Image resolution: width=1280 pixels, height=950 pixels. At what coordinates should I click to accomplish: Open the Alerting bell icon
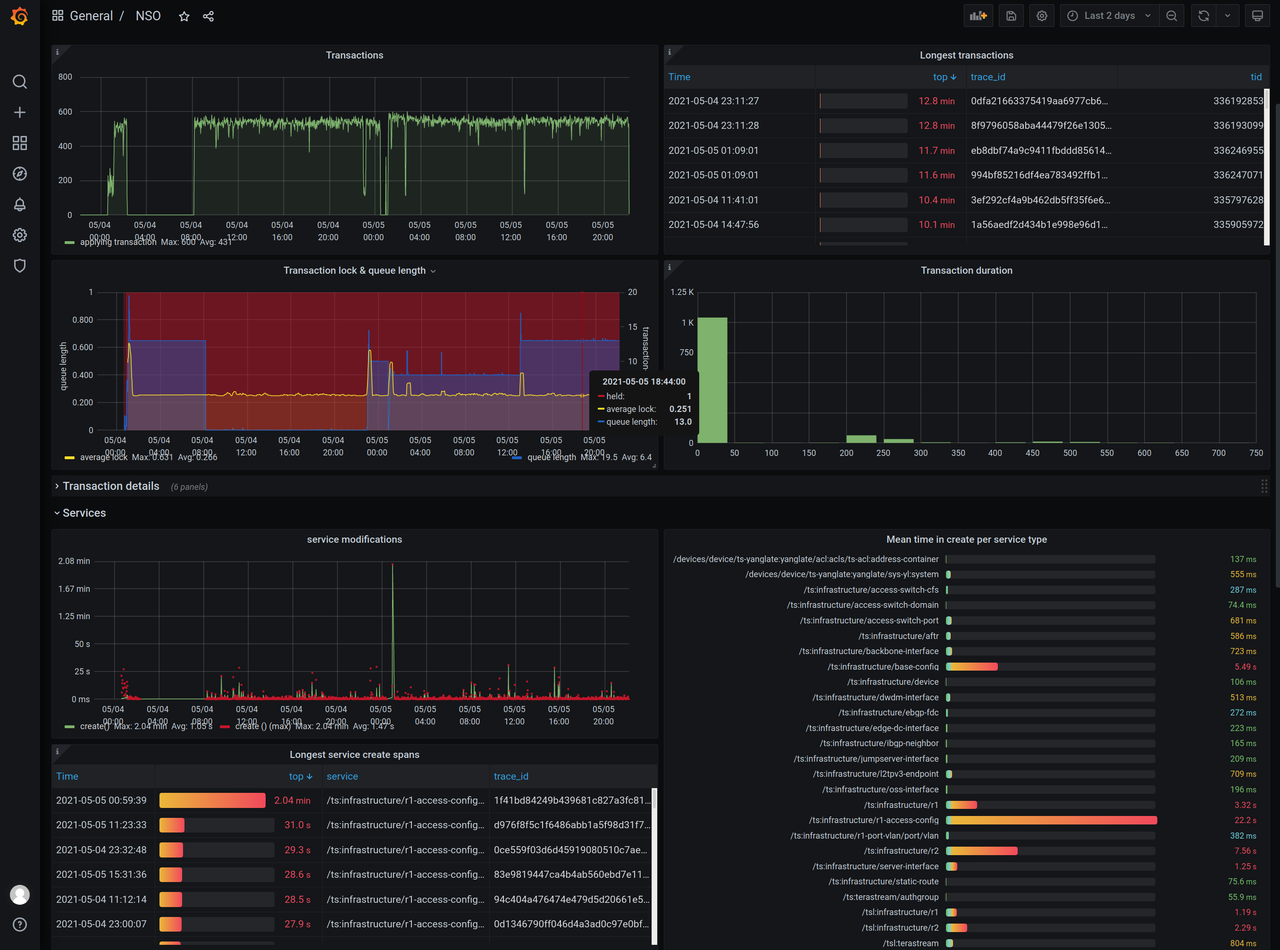[x=19, y=204]
